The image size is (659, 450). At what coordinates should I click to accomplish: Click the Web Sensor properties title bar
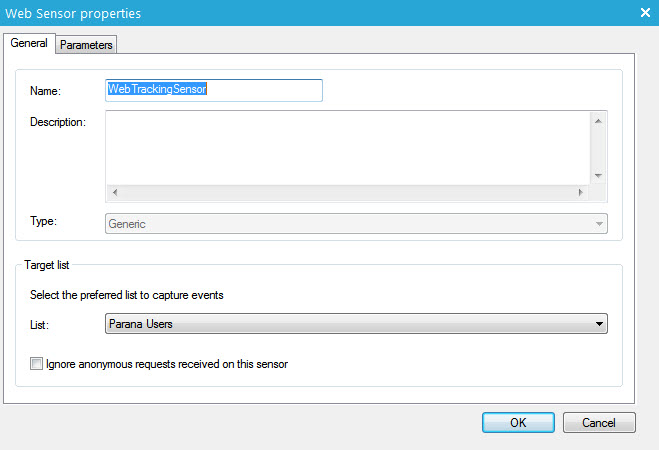[x=300, y=13]
